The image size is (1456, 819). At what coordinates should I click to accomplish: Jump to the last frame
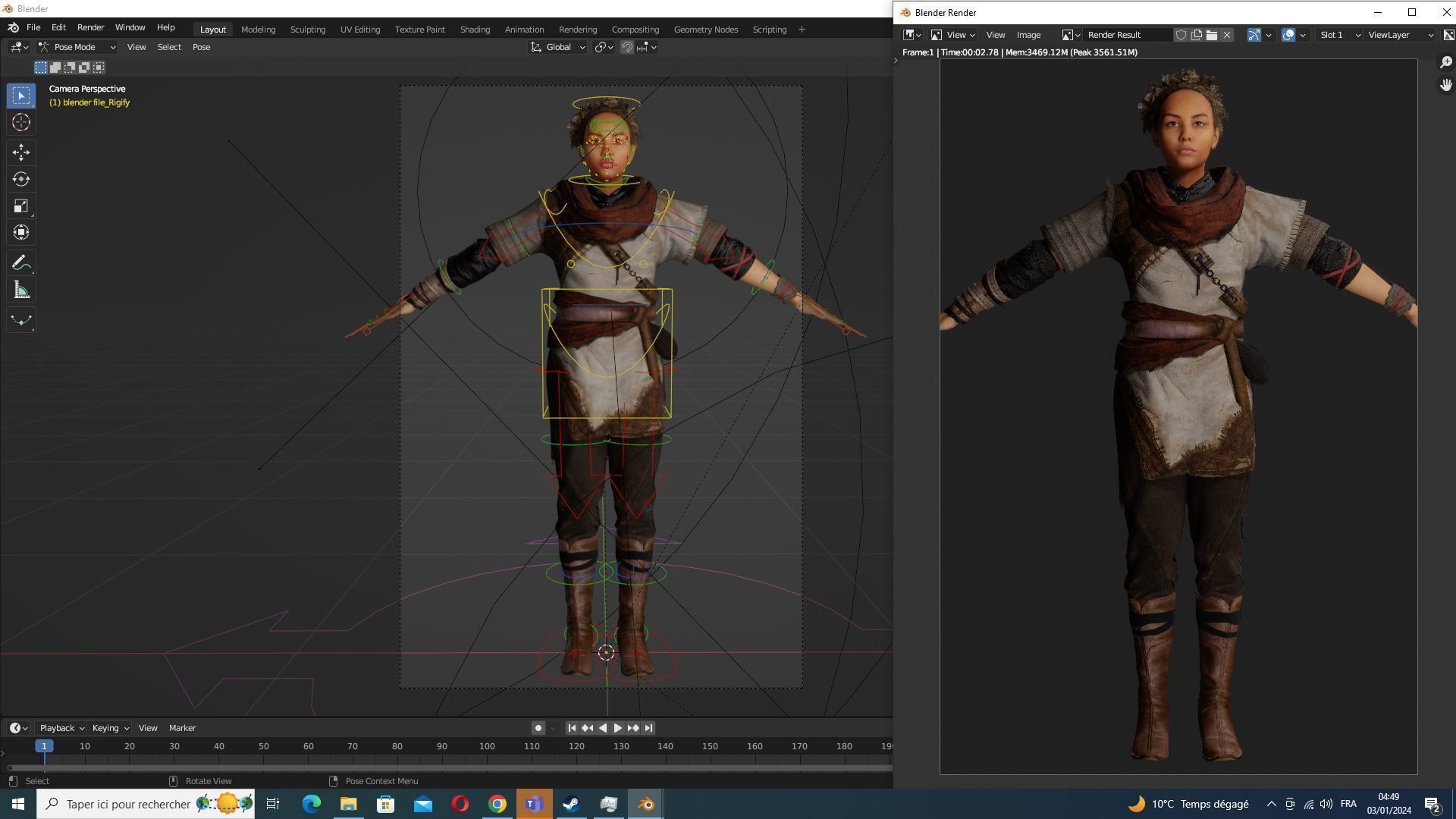[648, 728]
